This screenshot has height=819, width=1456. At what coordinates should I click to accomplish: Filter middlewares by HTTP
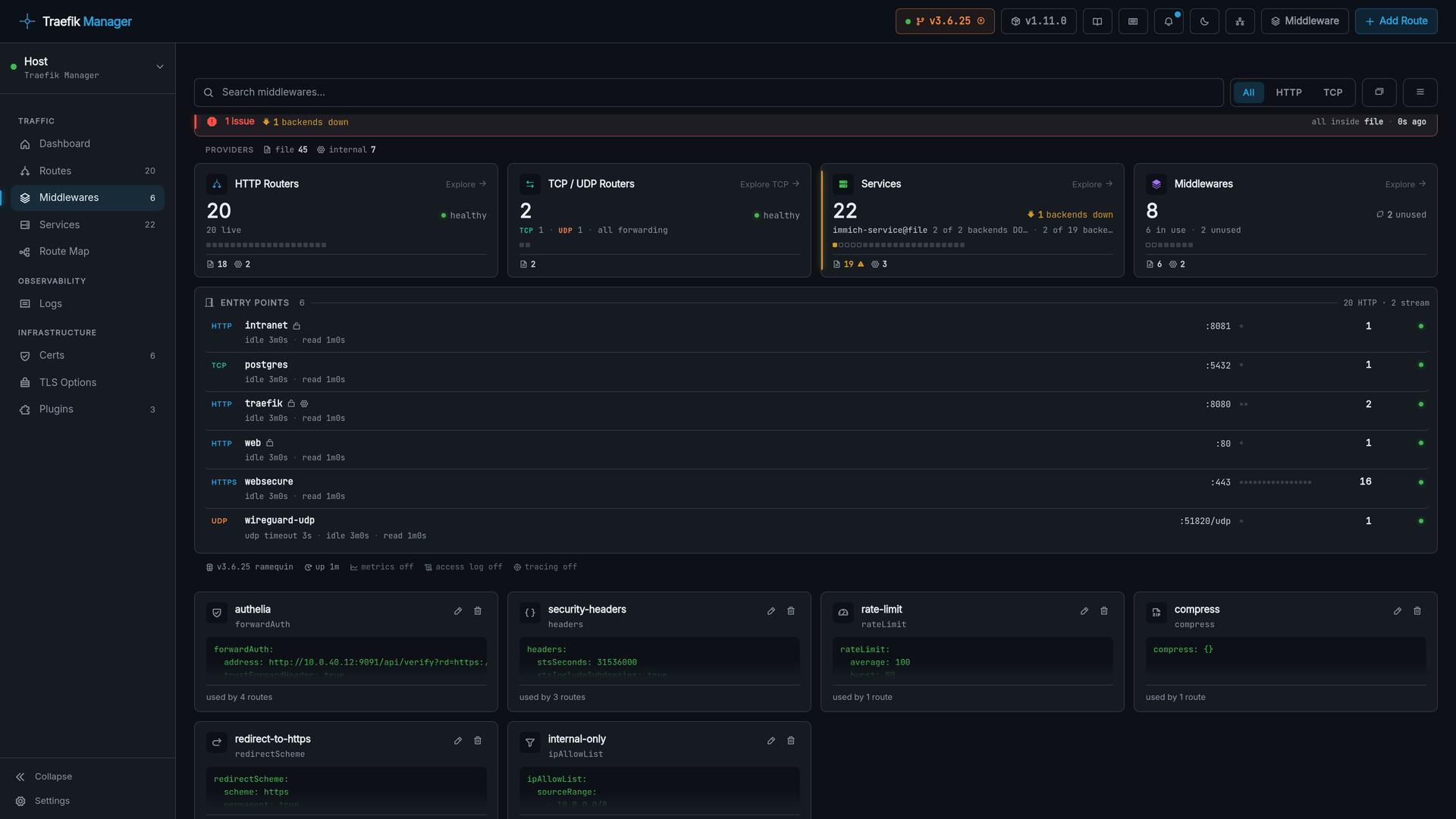point(1288,93)
